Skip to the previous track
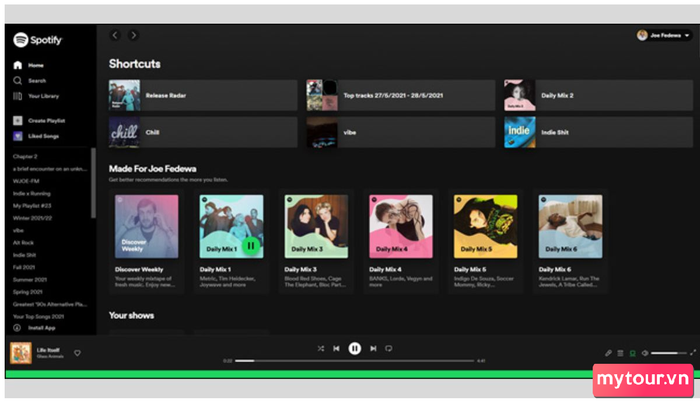The height and width of the screenshot is (405, 700). pyautogui.click(x=336, y=348)
